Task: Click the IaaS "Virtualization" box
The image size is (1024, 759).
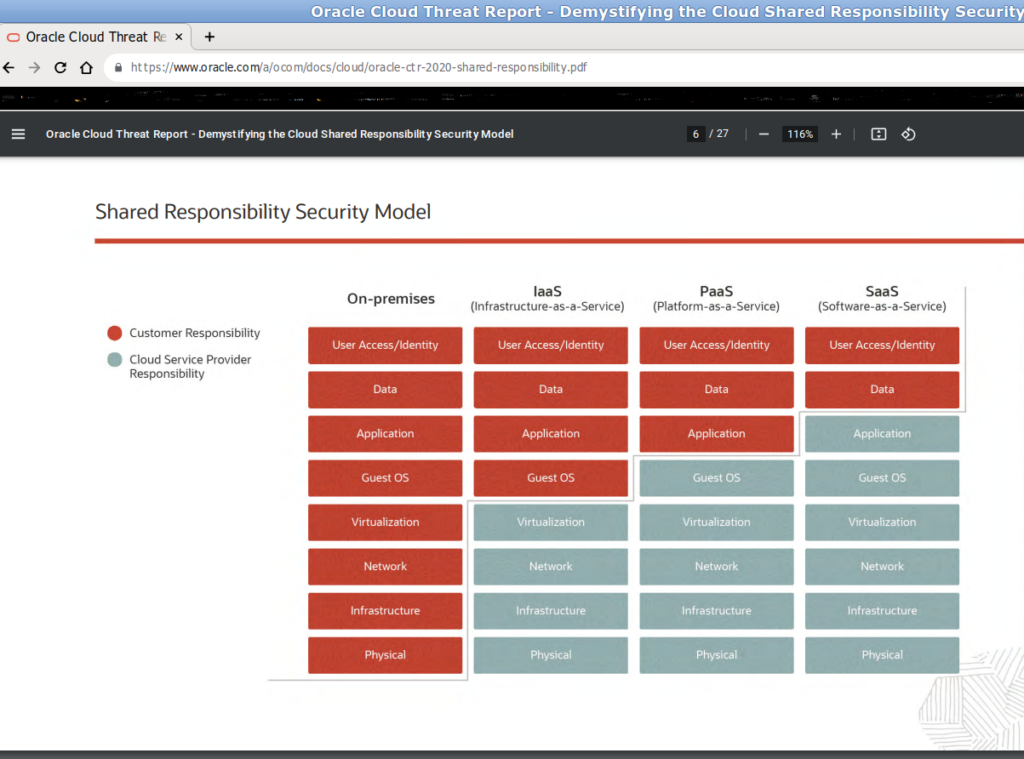Action: (x=551, y=523)
